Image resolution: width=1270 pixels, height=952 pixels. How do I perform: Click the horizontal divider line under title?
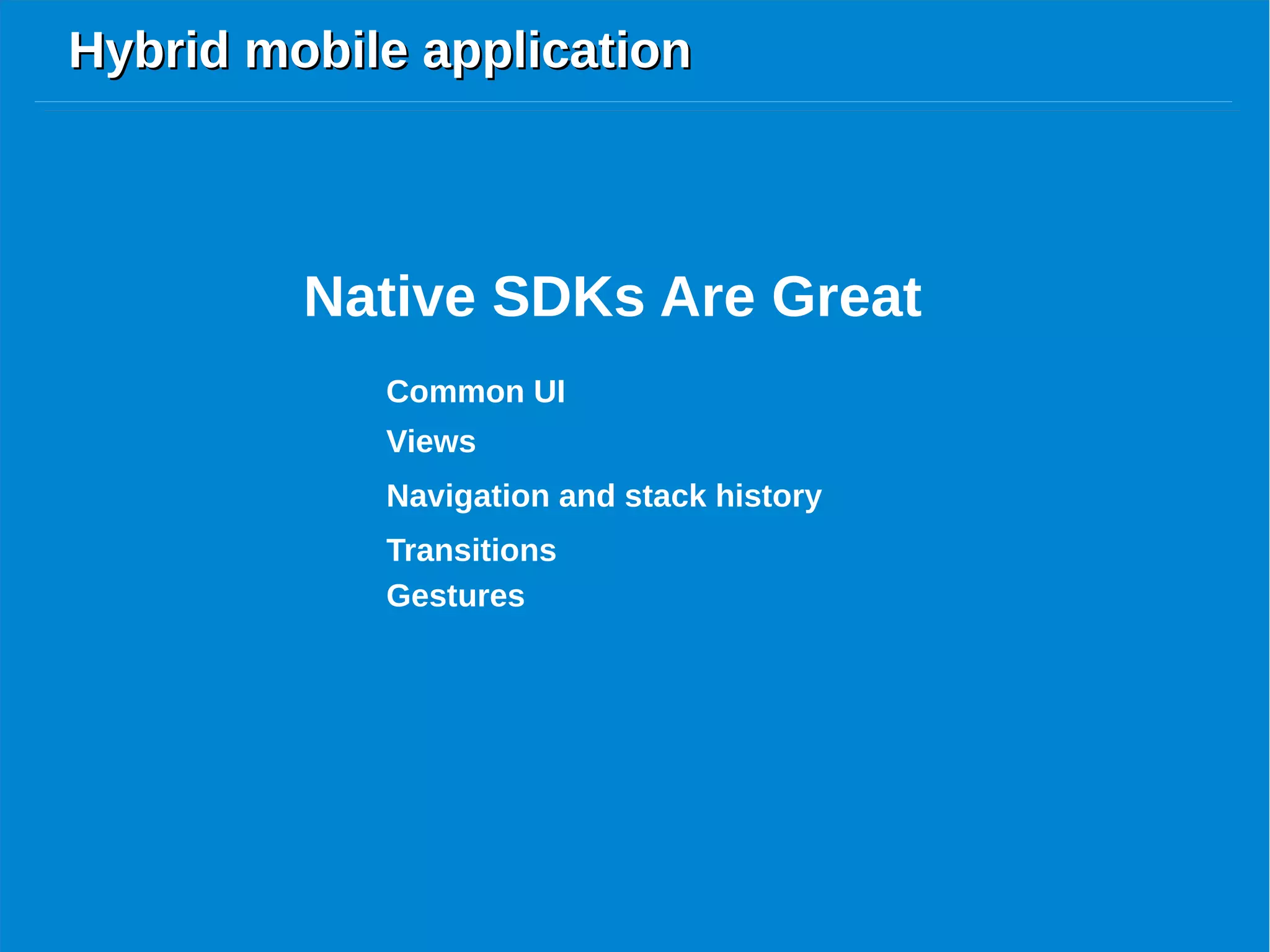[633, 102]
